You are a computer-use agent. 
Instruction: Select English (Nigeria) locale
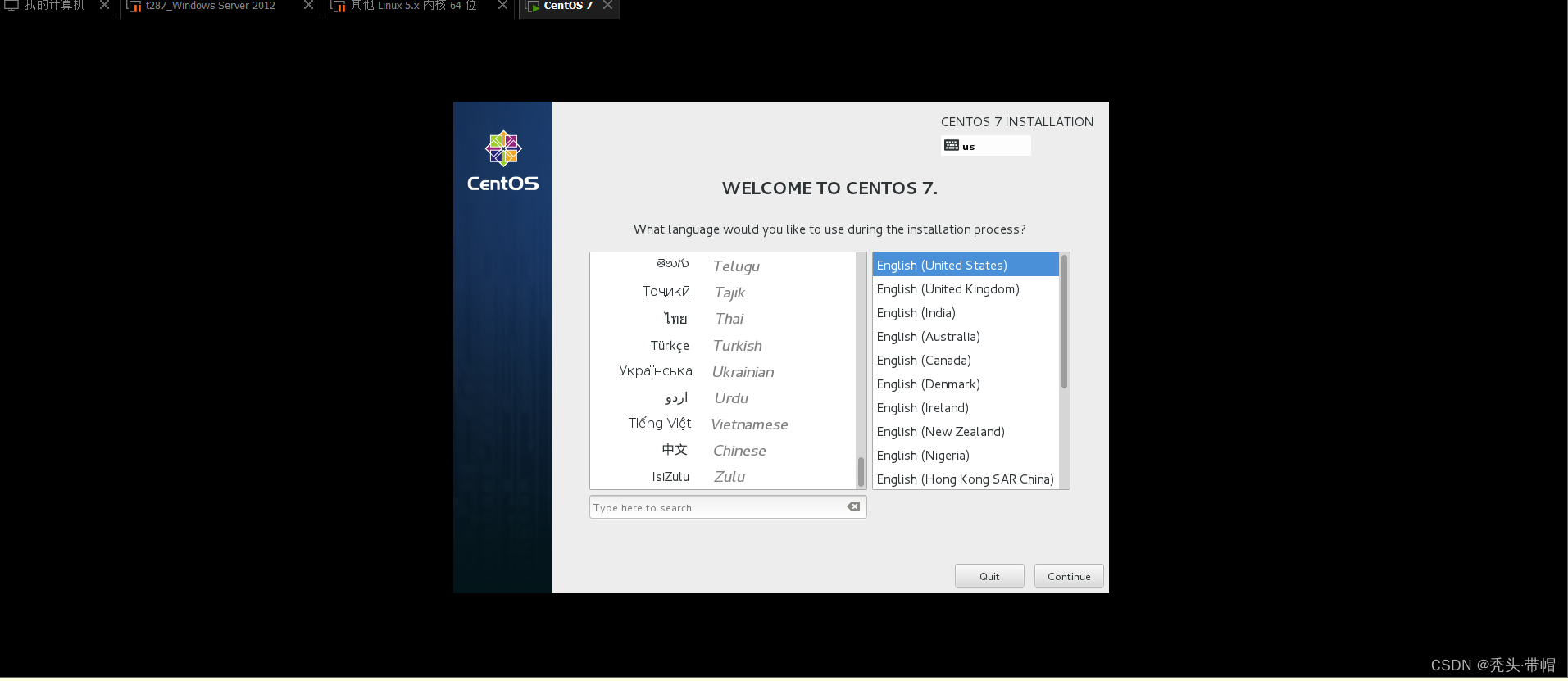tap(966, 455)
